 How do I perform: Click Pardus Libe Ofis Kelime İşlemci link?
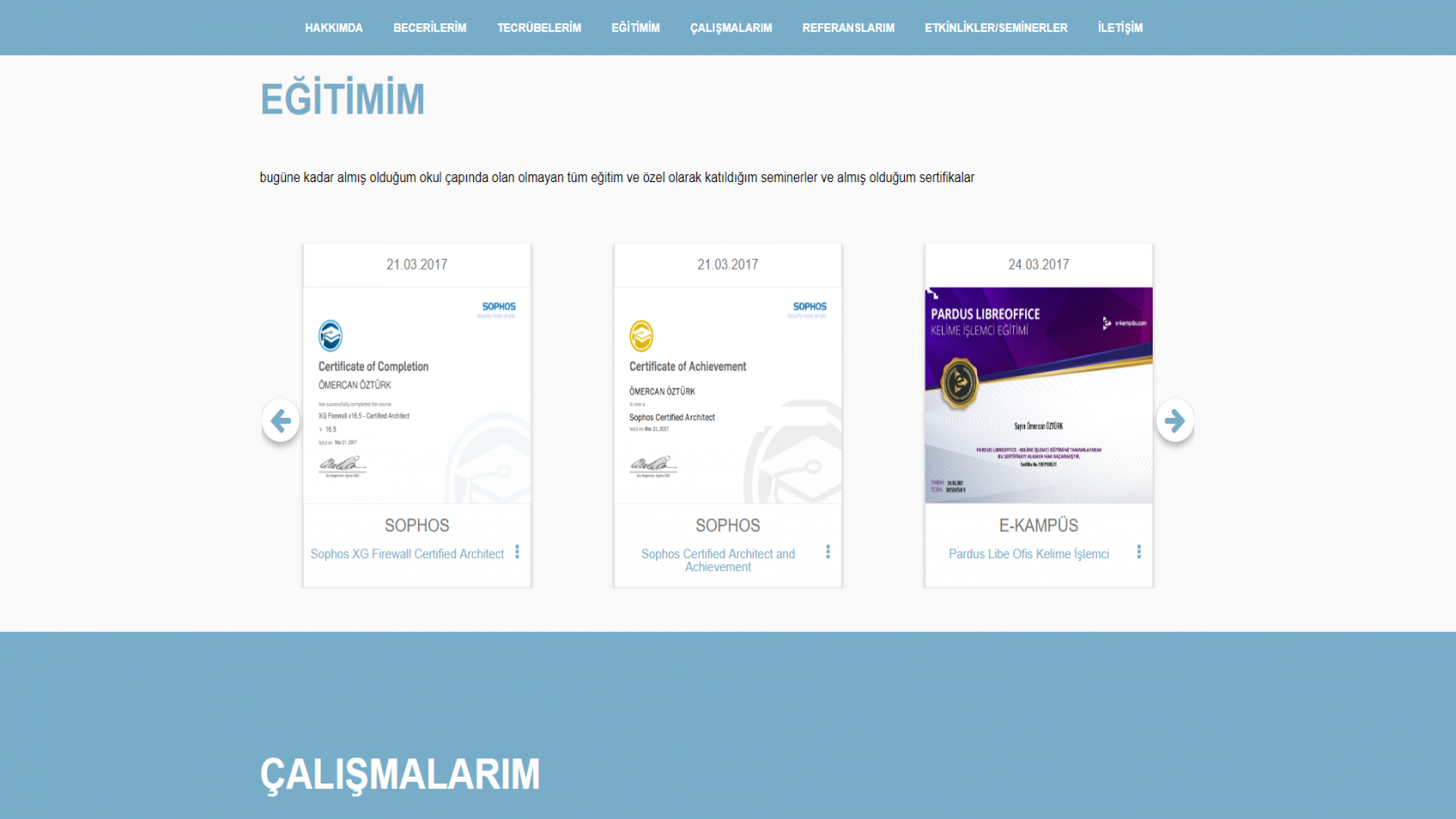[1029, 555]
